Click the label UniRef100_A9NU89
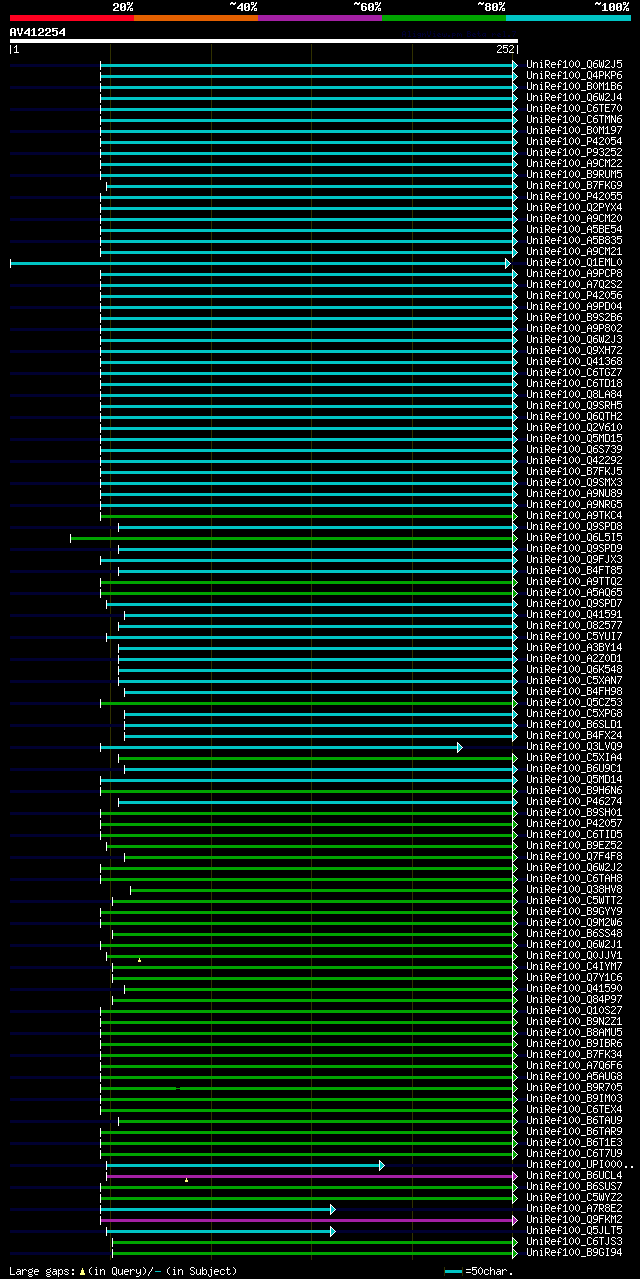This screenshot has height=1279, width=640. 574,493
